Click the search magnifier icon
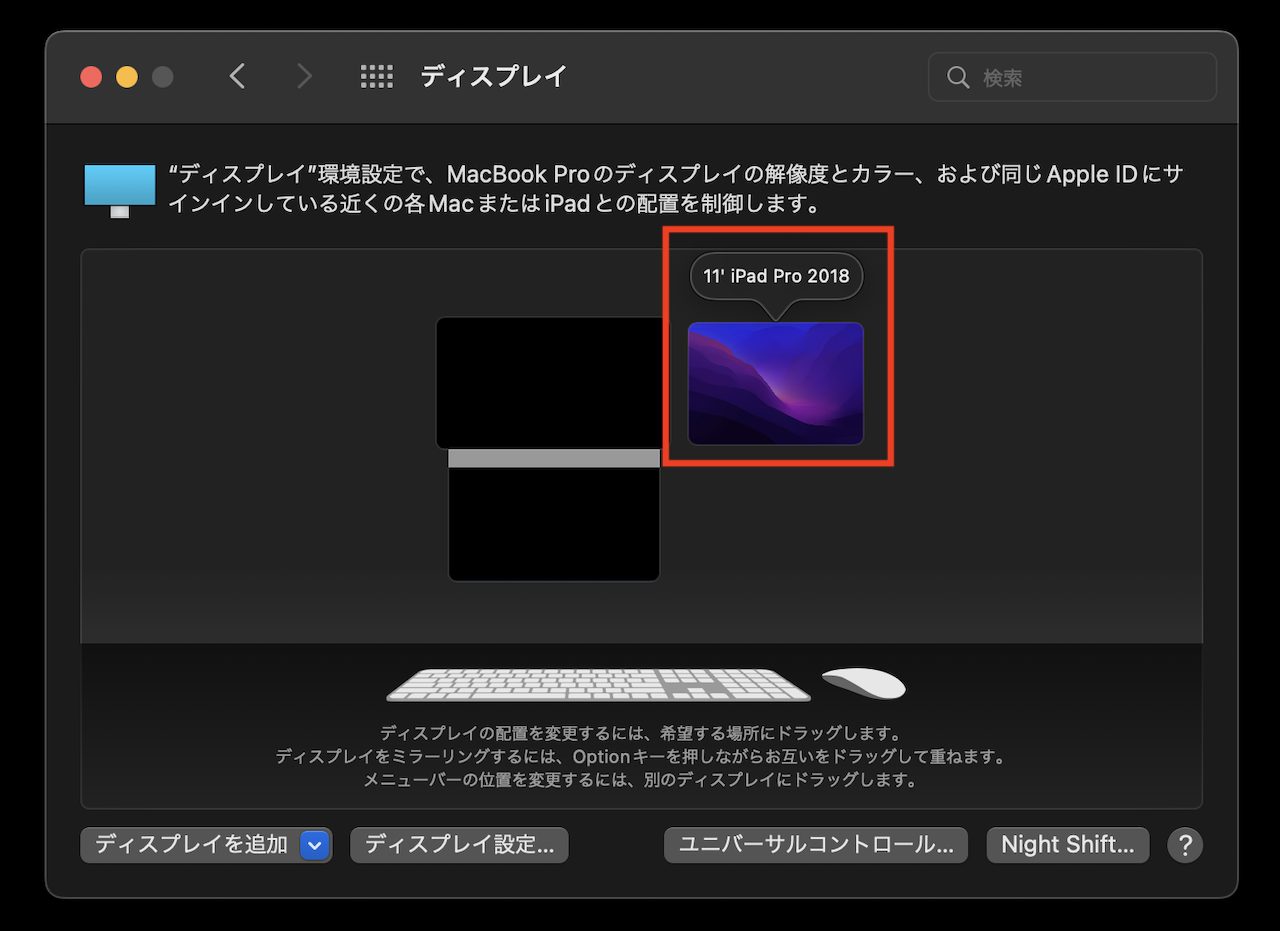The height and width of the screenshot is (931, 1280). [x=958, y=78]
